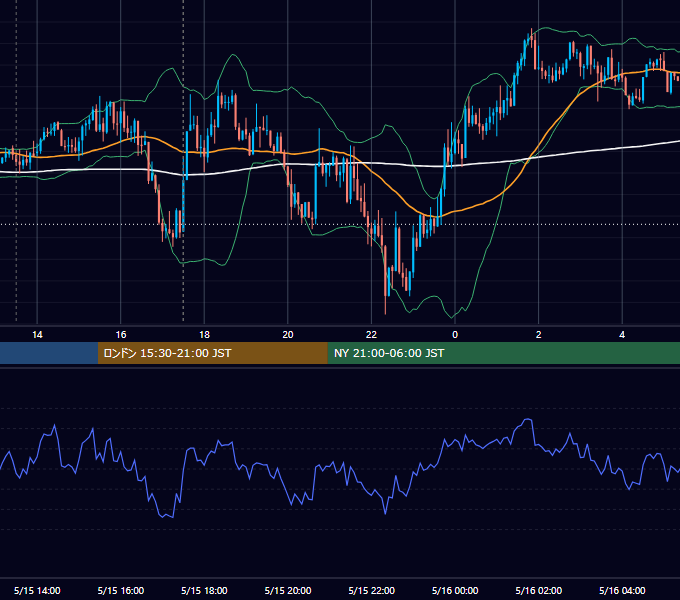Click the 5/15 14:00 date label
Screen dimensions: 680x600
pyautogui.click(x=37, y=590)
